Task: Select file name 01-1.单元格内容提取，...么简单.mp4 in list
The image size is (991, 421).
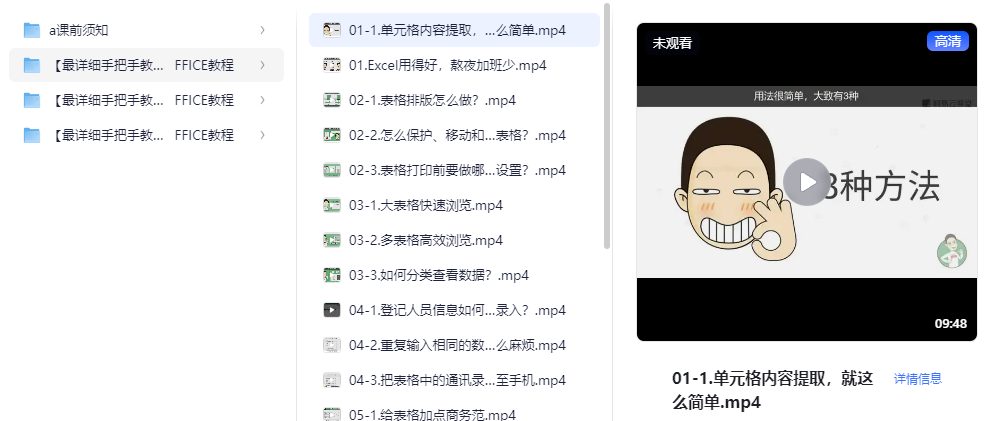Action: (x=457, y=30)
